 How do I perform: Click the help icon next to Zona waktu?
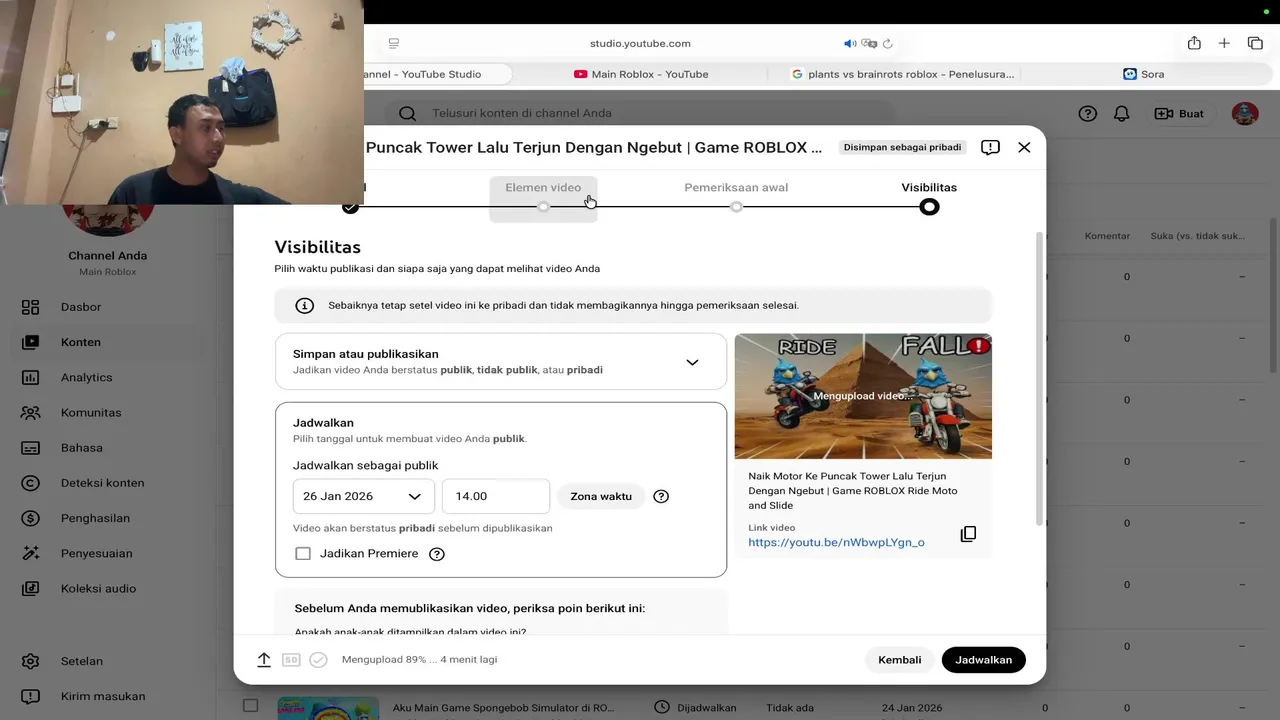tap(661, 496)
